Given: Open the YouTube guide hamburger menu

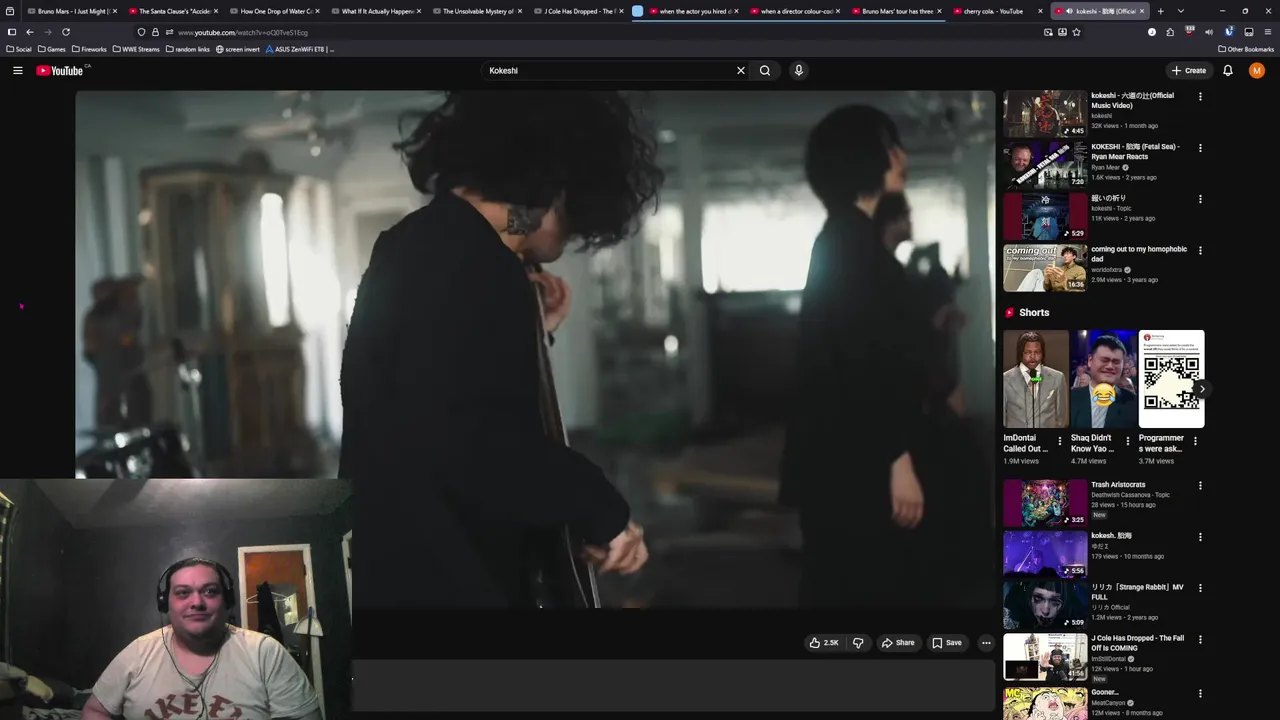Looking at the screenshot, I should (17, 70).
